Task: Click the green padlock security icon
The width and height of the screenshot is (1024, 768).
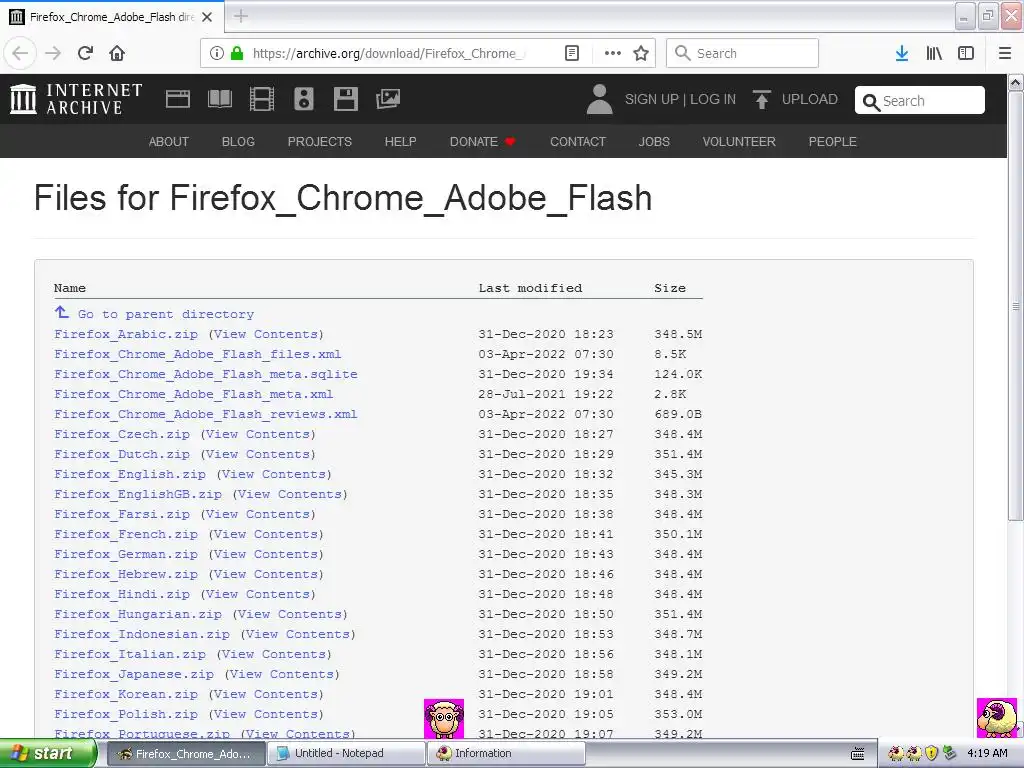Action: click(237, 54)
